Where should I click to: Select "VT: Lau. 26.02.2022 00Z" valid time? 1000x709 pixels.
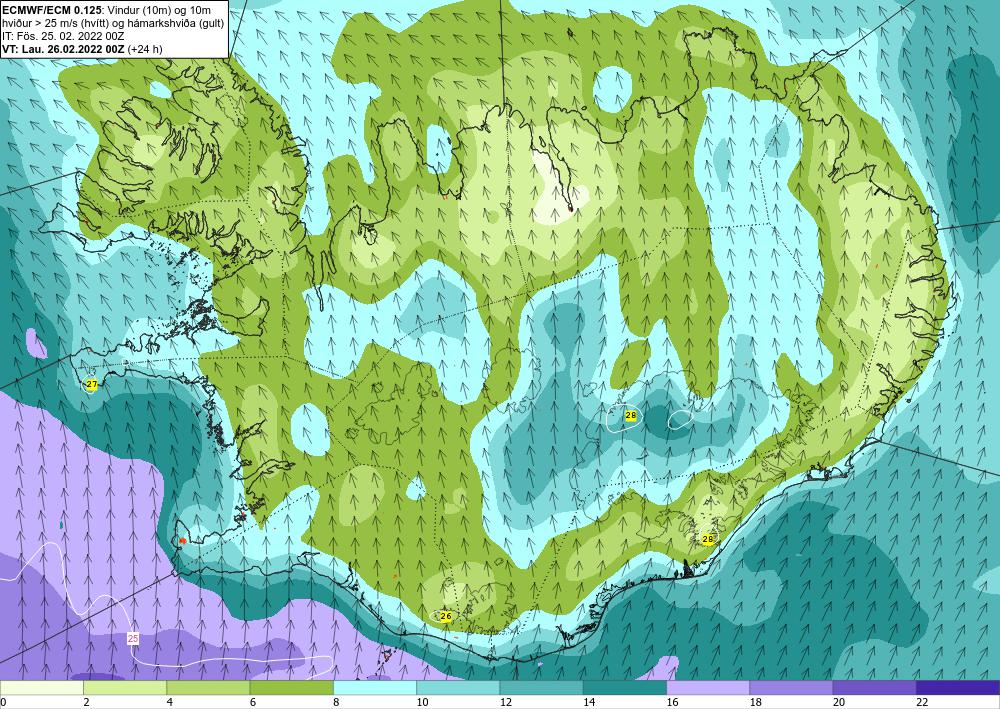pos(64,49)
